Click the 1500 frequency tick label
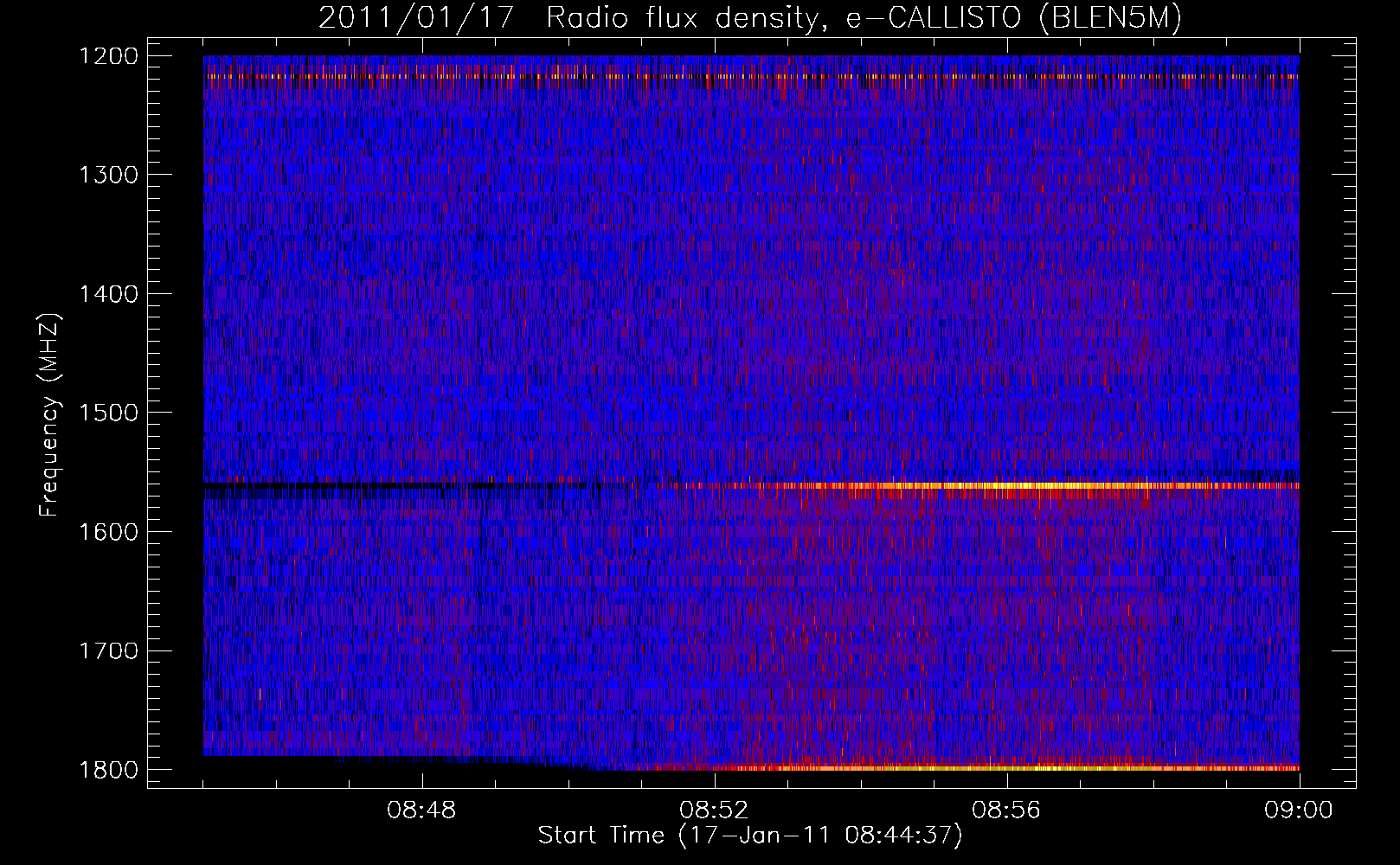The height and width of the screenshot is (865, 1400). click(x=108, y=413)
